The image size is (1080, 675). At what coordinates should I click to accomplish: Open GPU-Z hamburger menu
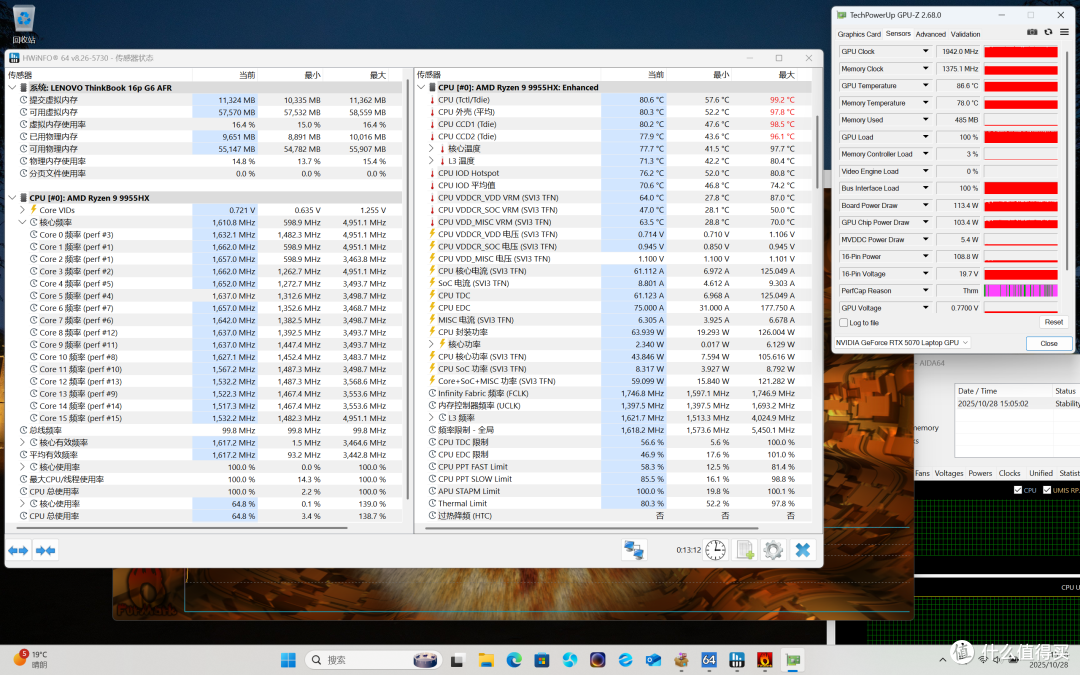(1064, 32)
